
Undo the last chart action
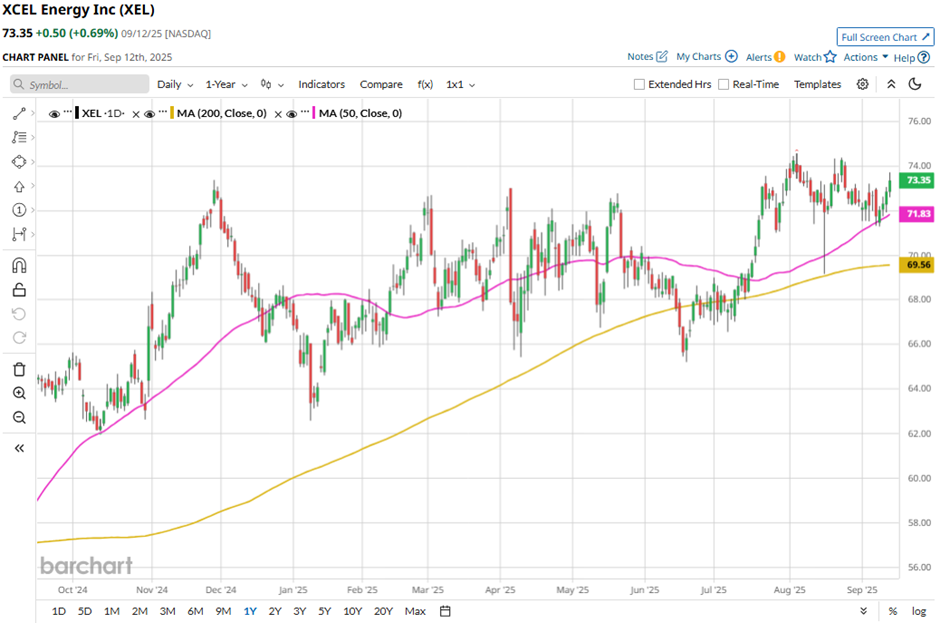19,314
